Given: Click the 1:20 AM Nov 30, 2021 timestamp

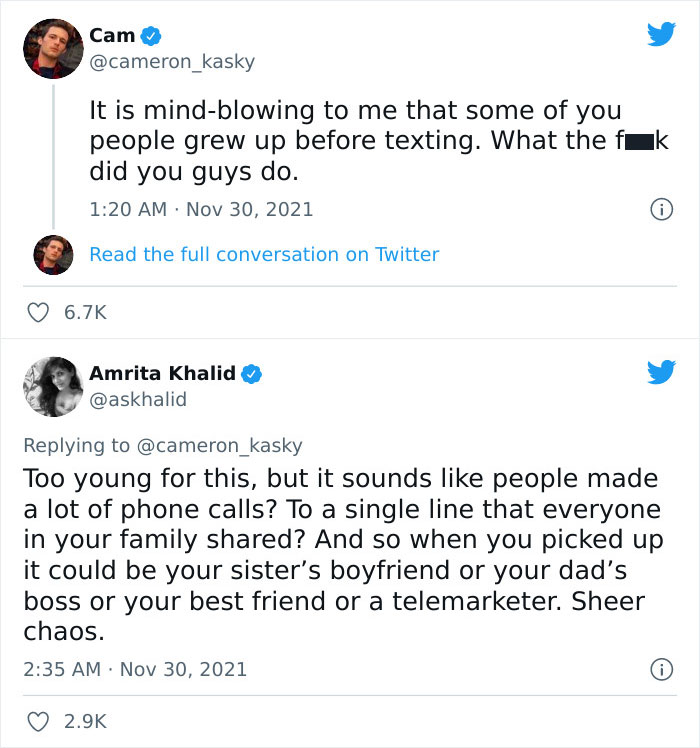Looking at the screenshot, I should pos(201,210).
